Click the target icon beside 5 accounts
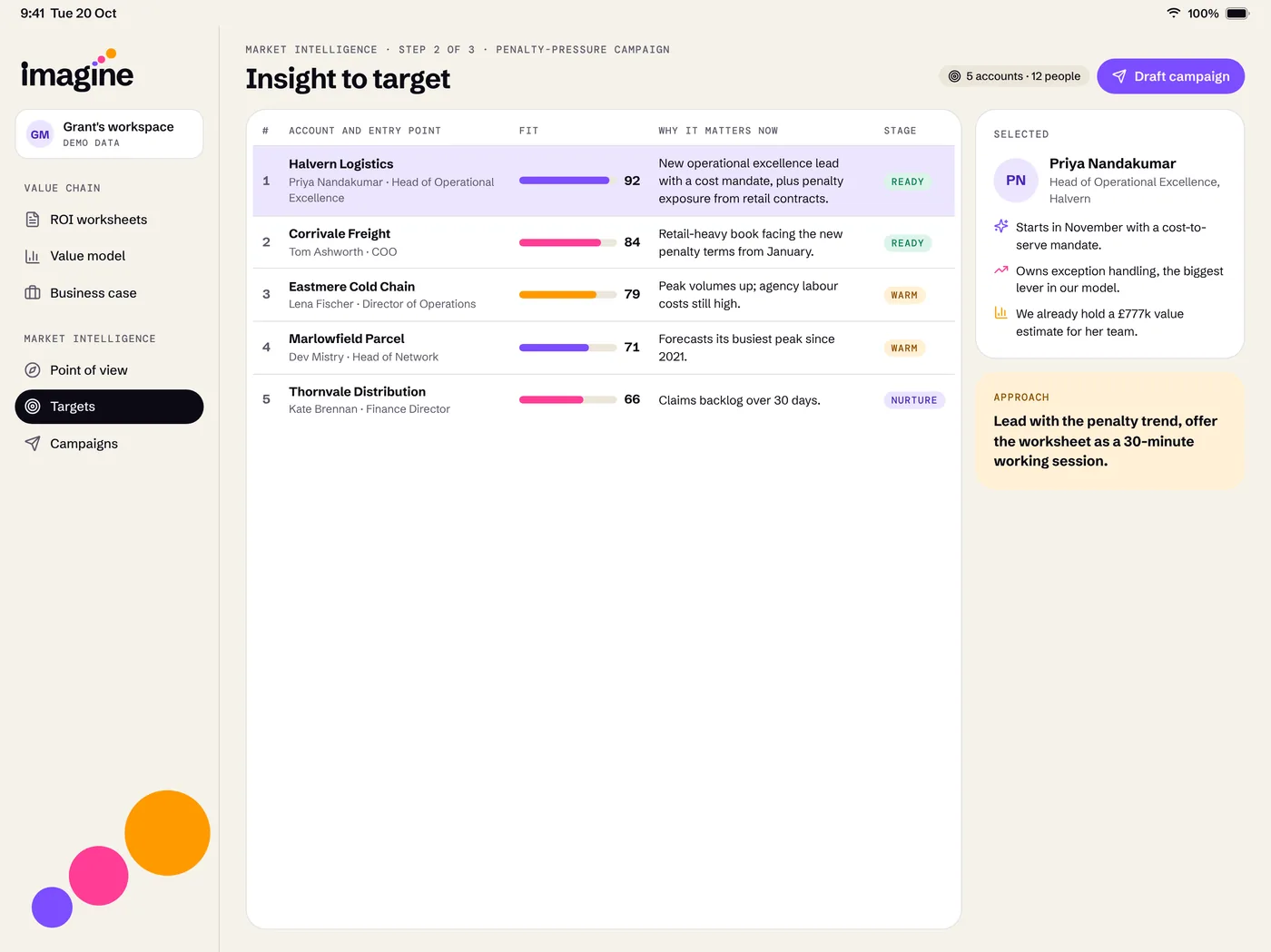The width and height of the screenshot is (1271, 952). point(954,76)
